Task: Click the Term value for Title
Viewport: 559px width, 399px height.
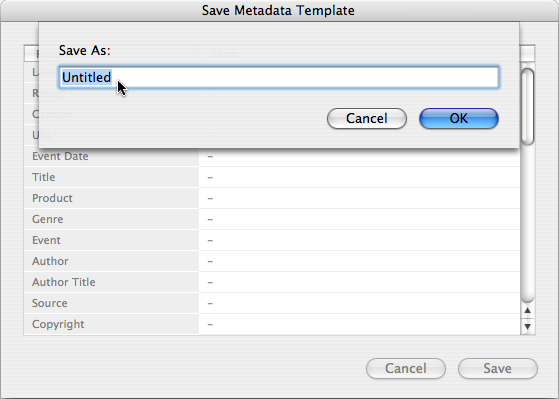Action: tap(359, 177)
